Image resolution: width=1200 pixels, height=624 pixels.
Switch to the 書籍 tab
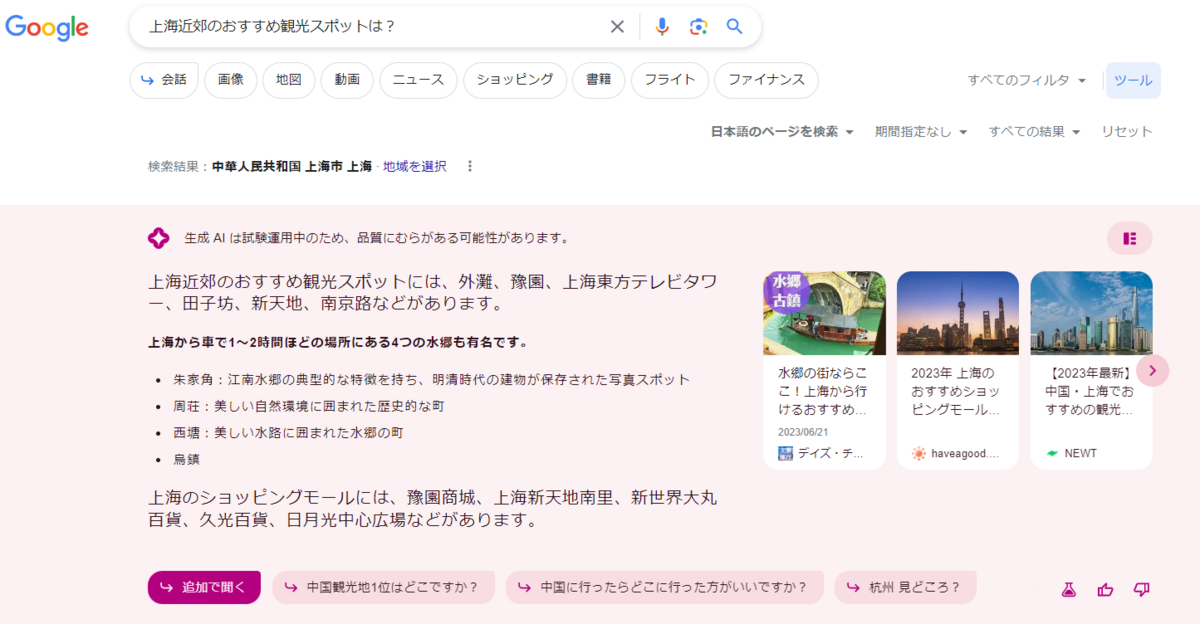click(599, 80)
